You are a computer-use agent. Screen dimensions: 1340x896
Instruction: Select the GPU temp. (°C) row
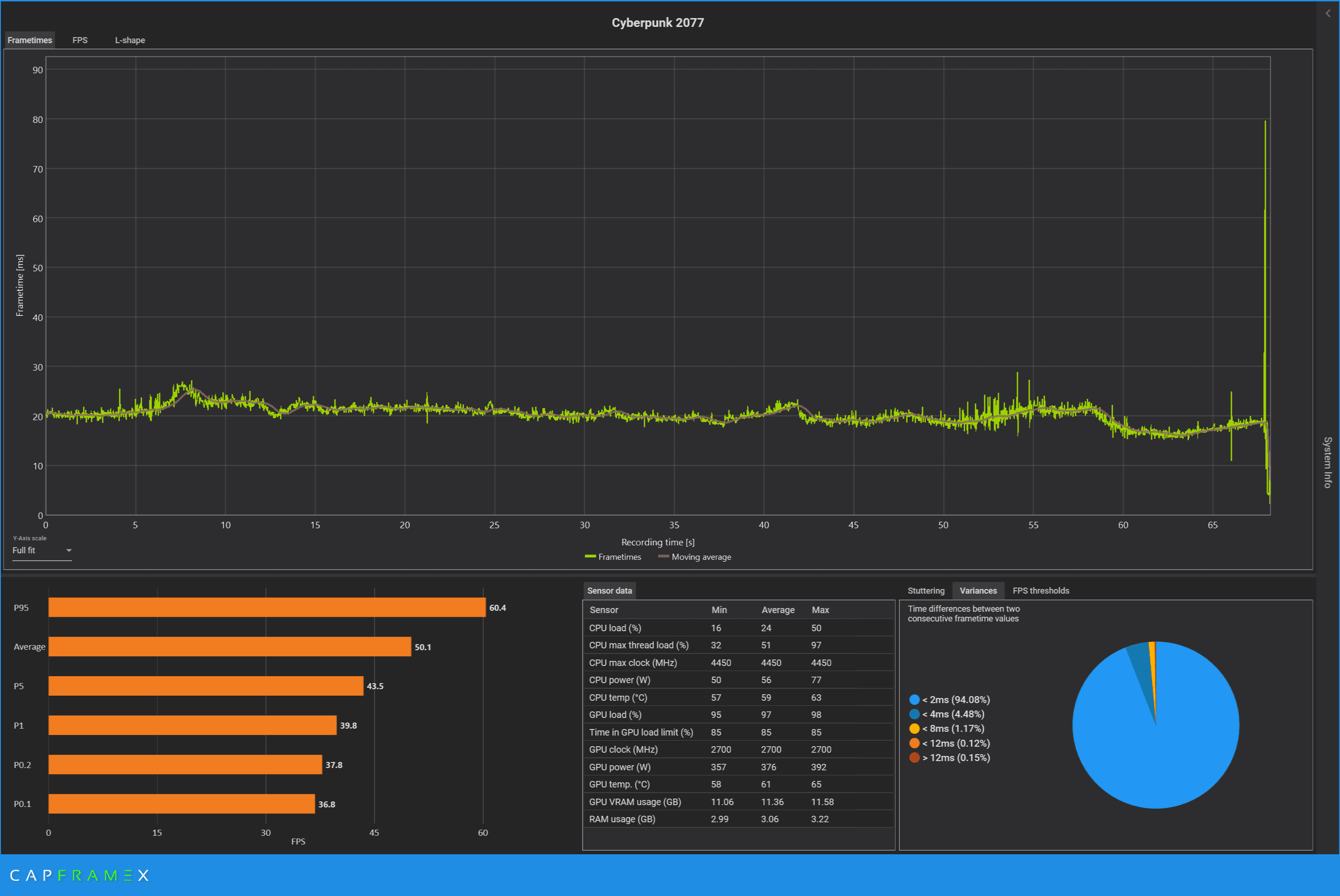[x=738, y=784]
